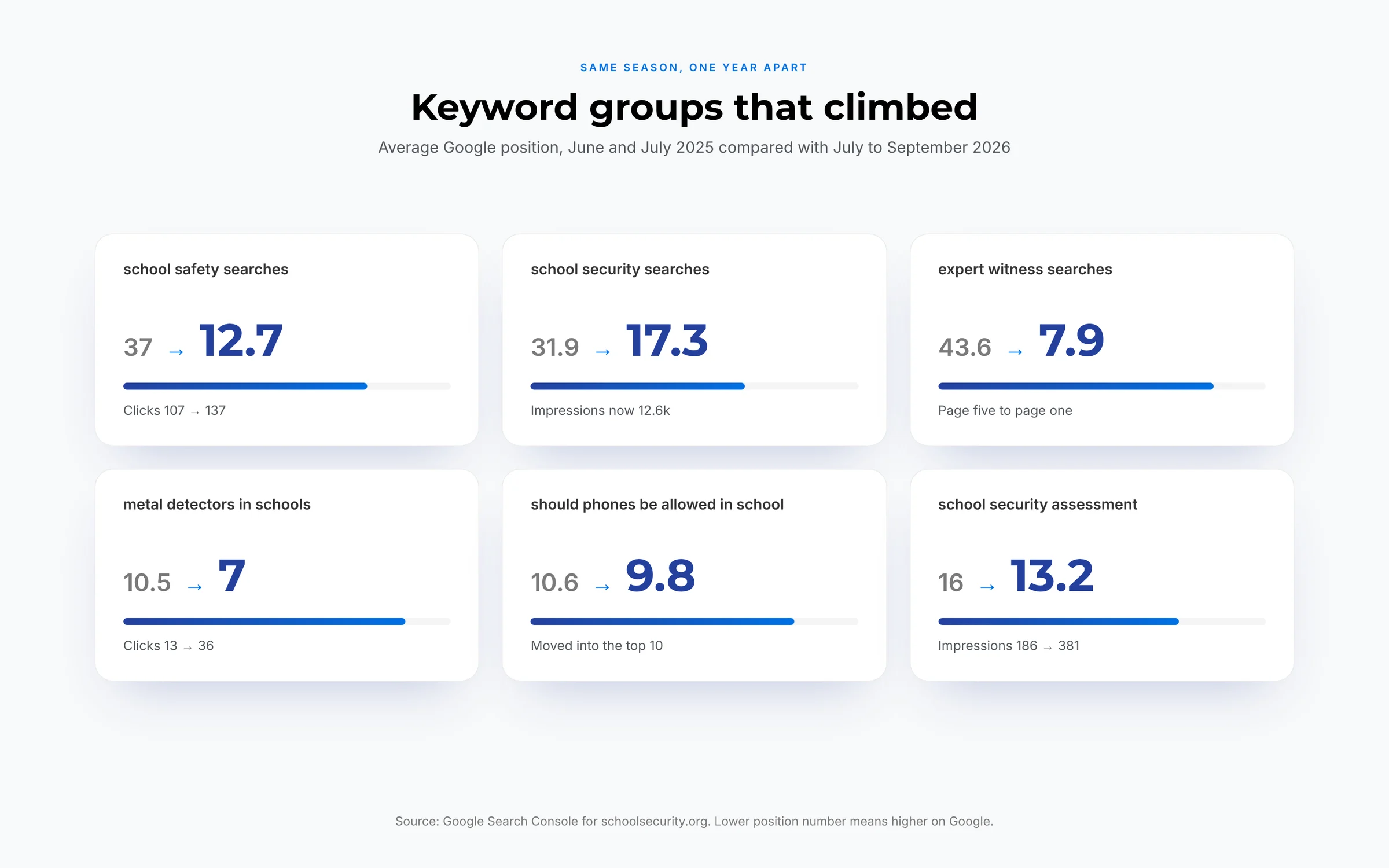Click the progress bar under school security assessment
Screen dimensions: 1389x868
[1102, 621]
